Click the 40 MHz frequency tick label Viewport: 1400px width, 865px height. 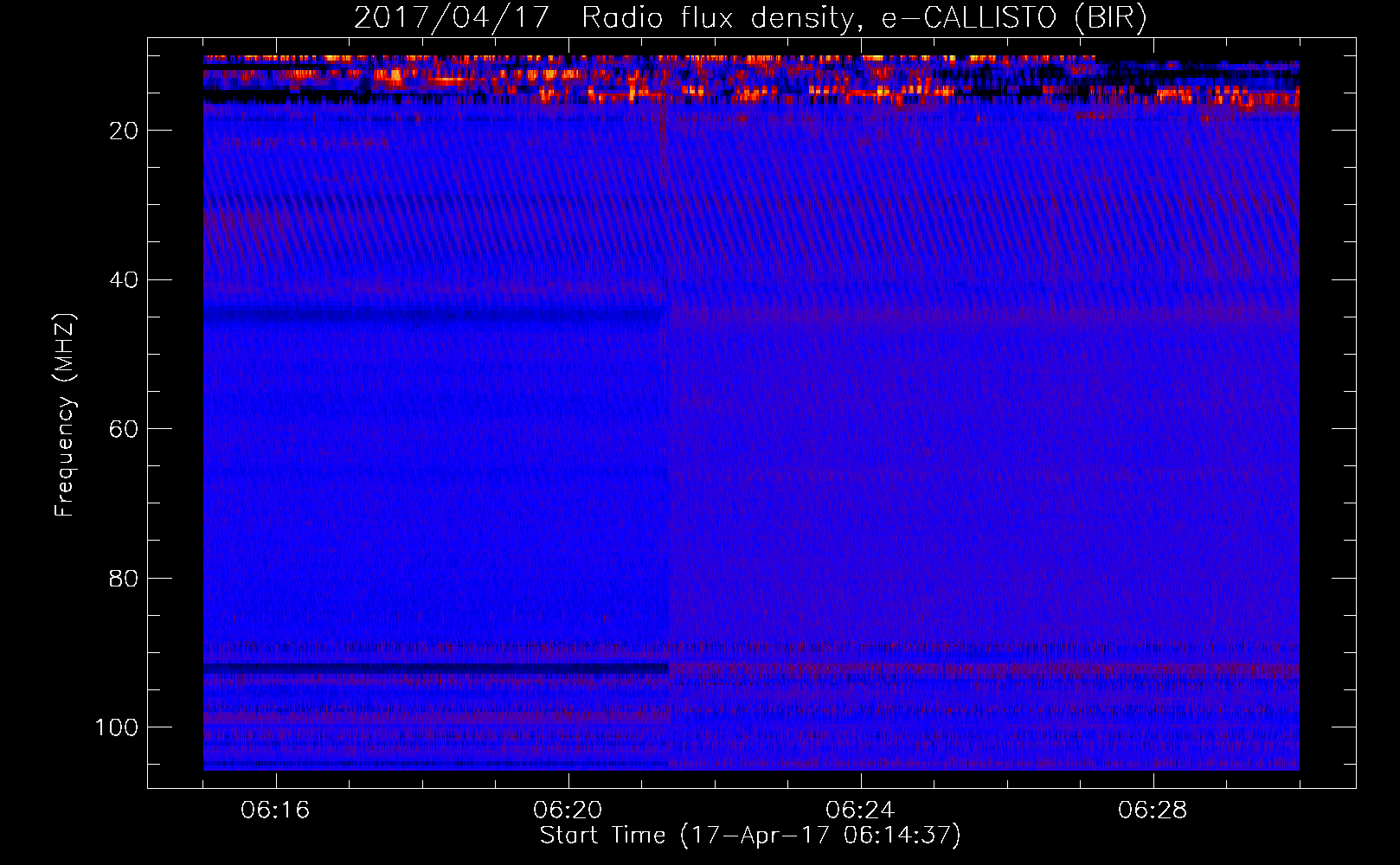[125, 280]
